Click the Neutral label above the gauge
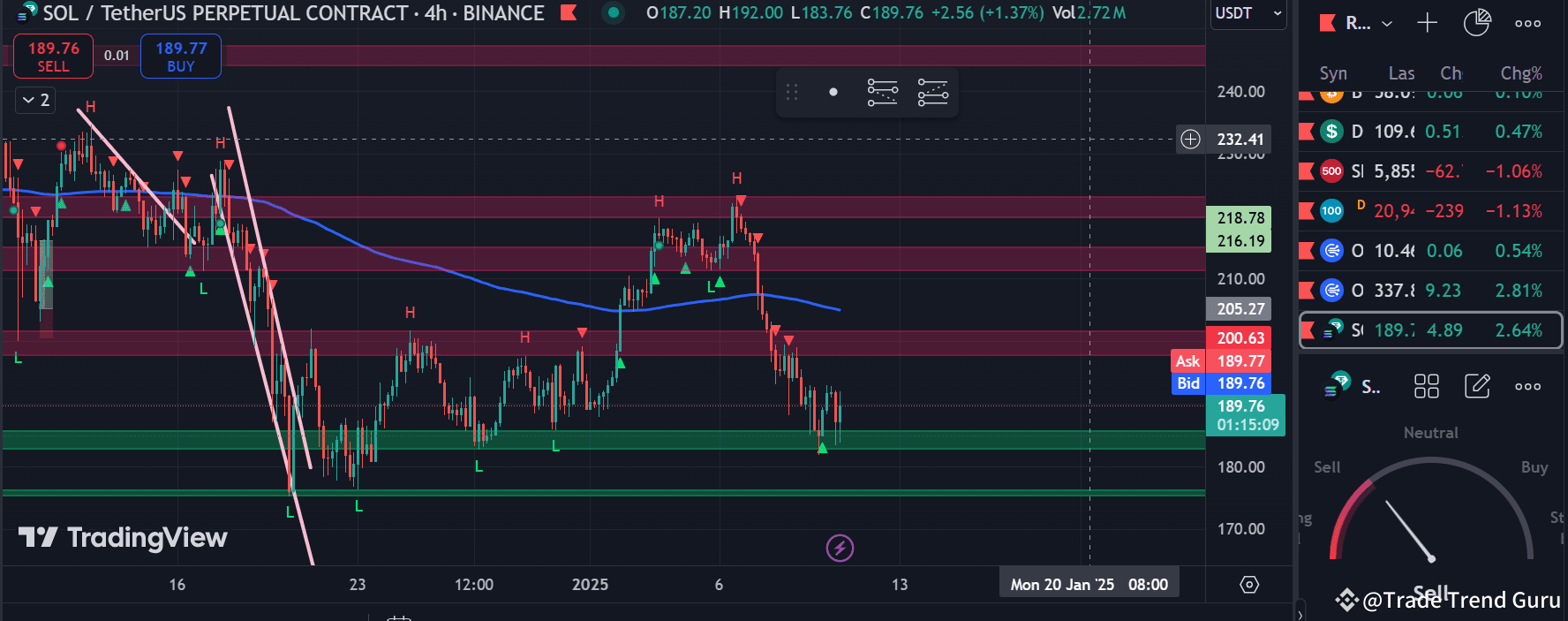 point(1431,433)
